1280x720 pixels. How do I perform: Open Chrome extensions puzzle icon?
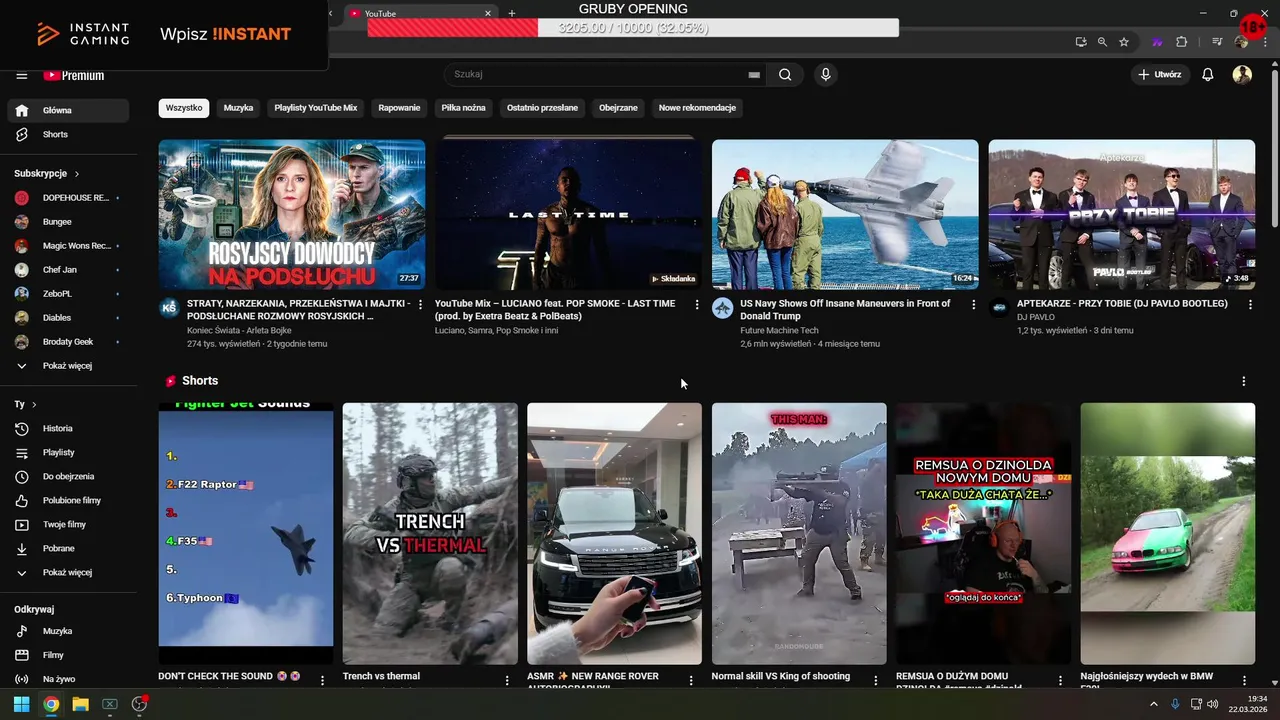point(1181,42)
